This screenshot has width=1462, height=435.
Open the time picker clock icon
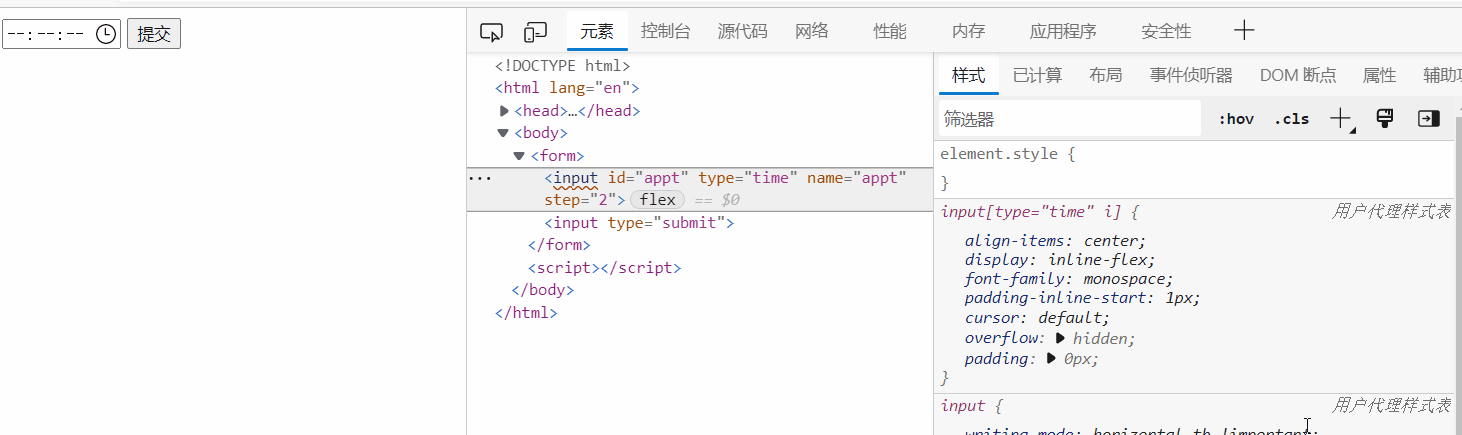click(106, 35)
